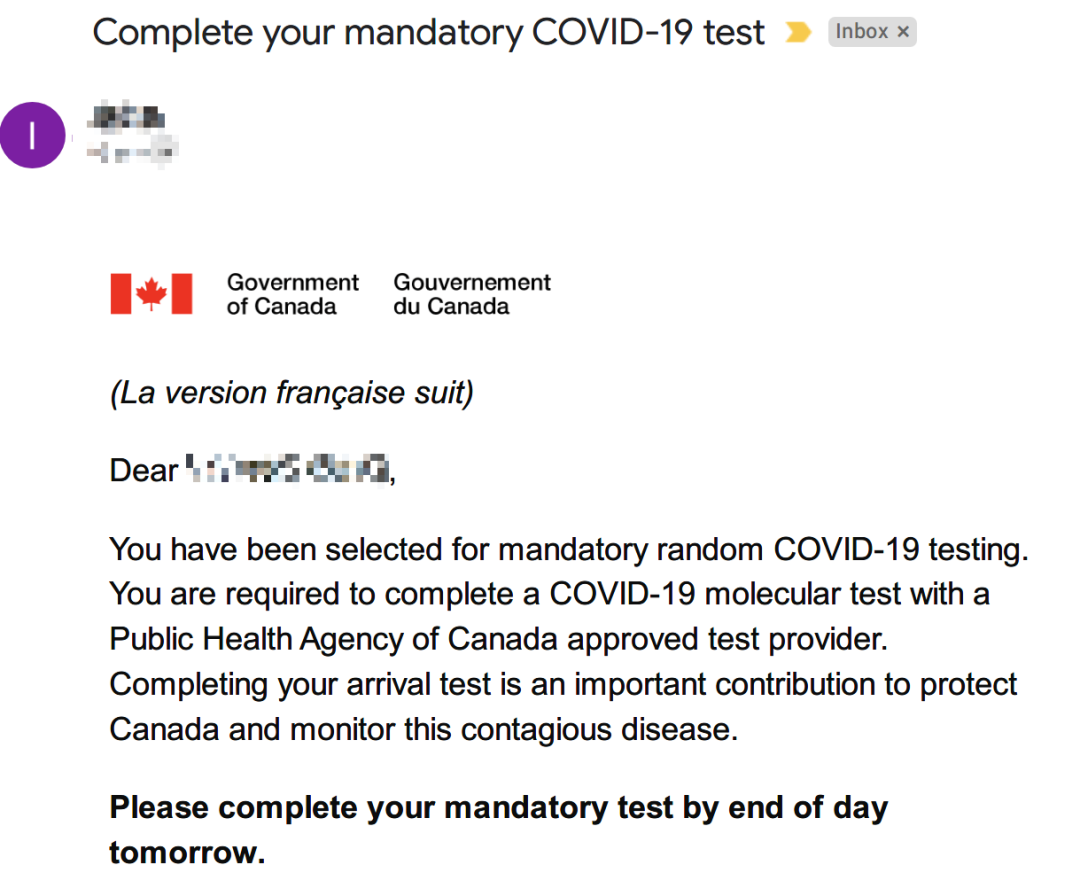Viewport: 1080px width, 896px height.
Task: Open the purple sender avatar "I"
Action: click(32, 135)
